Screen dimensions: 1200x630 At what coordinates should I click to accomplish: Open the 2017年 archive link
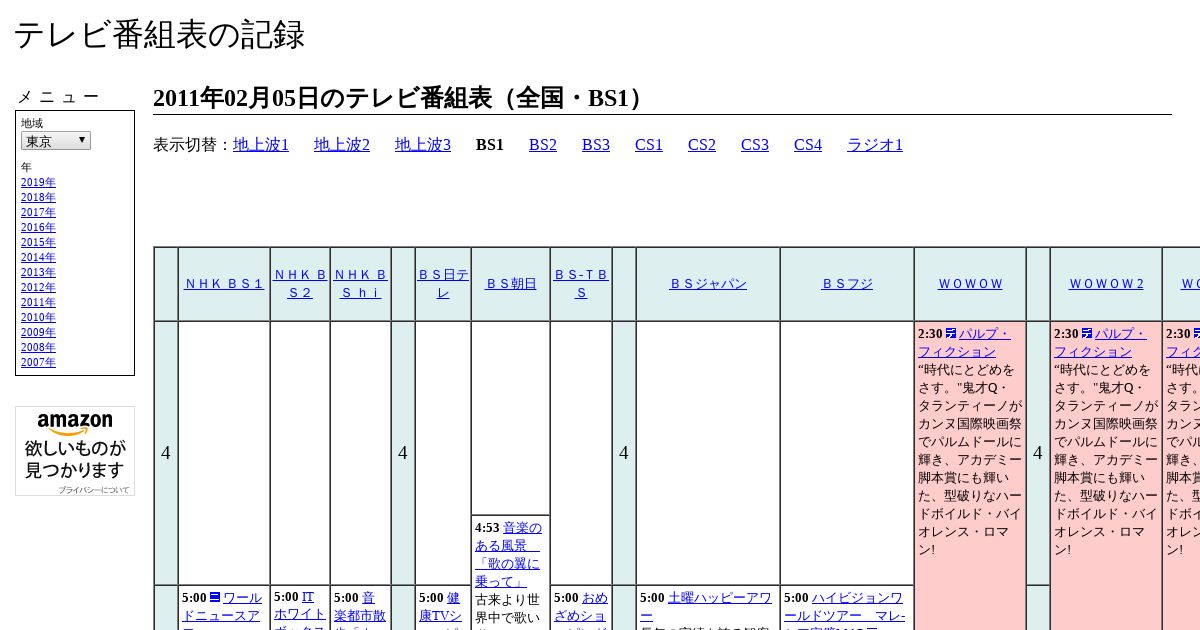[x=38, y=213]
